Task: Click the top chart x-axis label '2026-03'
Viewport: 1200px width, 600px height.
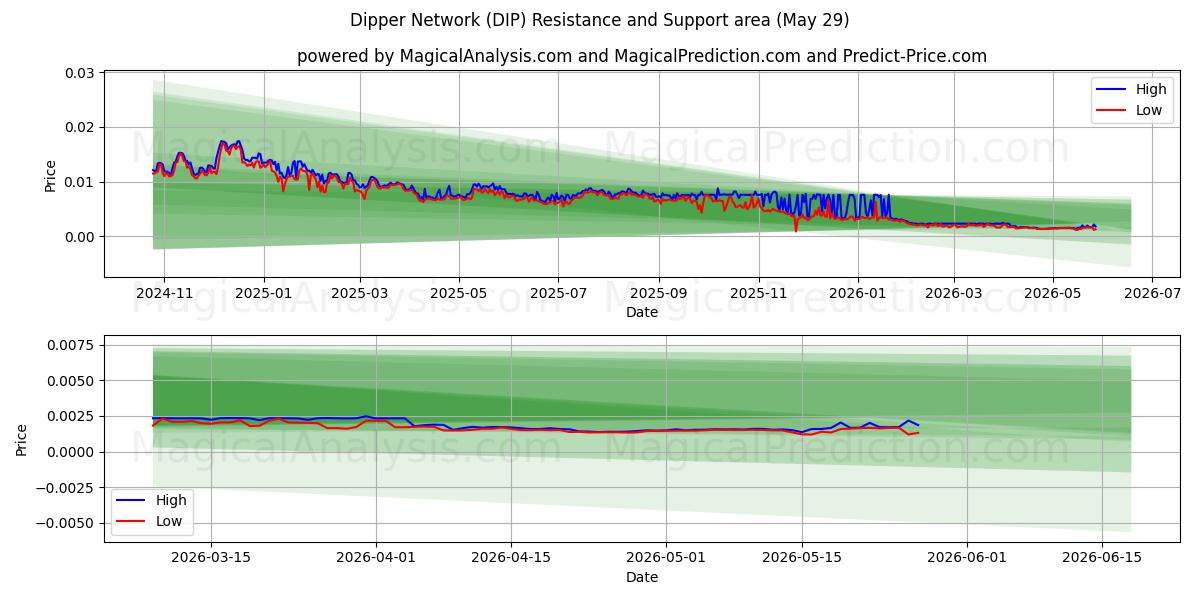Action: [953, 295]
